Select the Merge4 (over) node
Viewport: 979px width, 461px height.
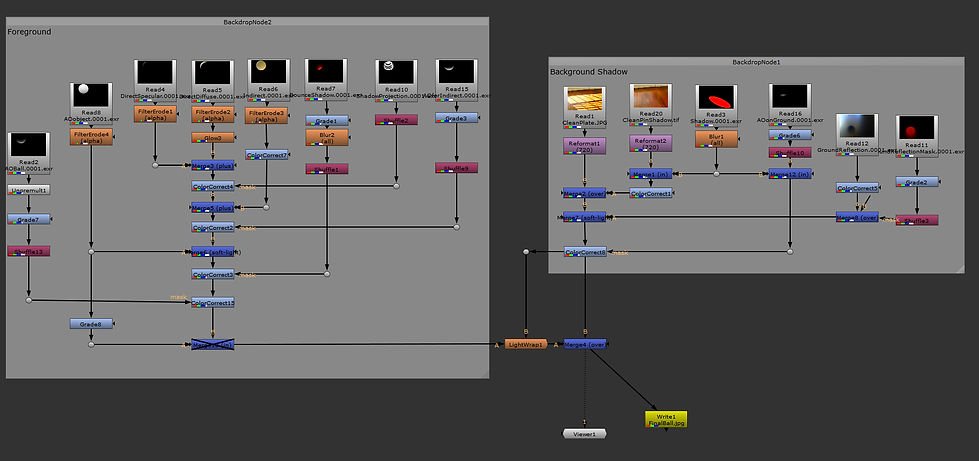tap(585, 344)
